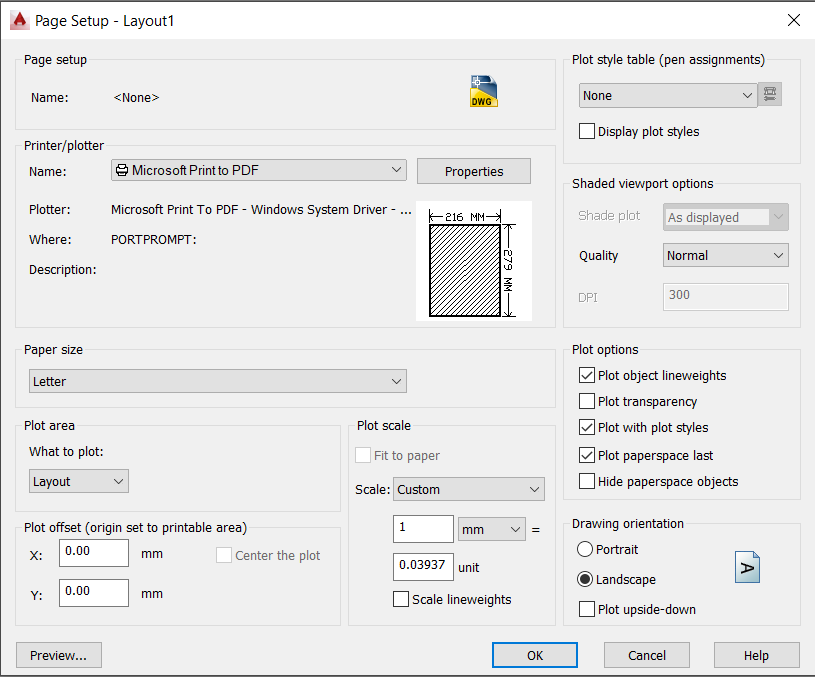The image size is (815, 677).
Task: Click the edit plot style table icon
Action: coord(768,94)
